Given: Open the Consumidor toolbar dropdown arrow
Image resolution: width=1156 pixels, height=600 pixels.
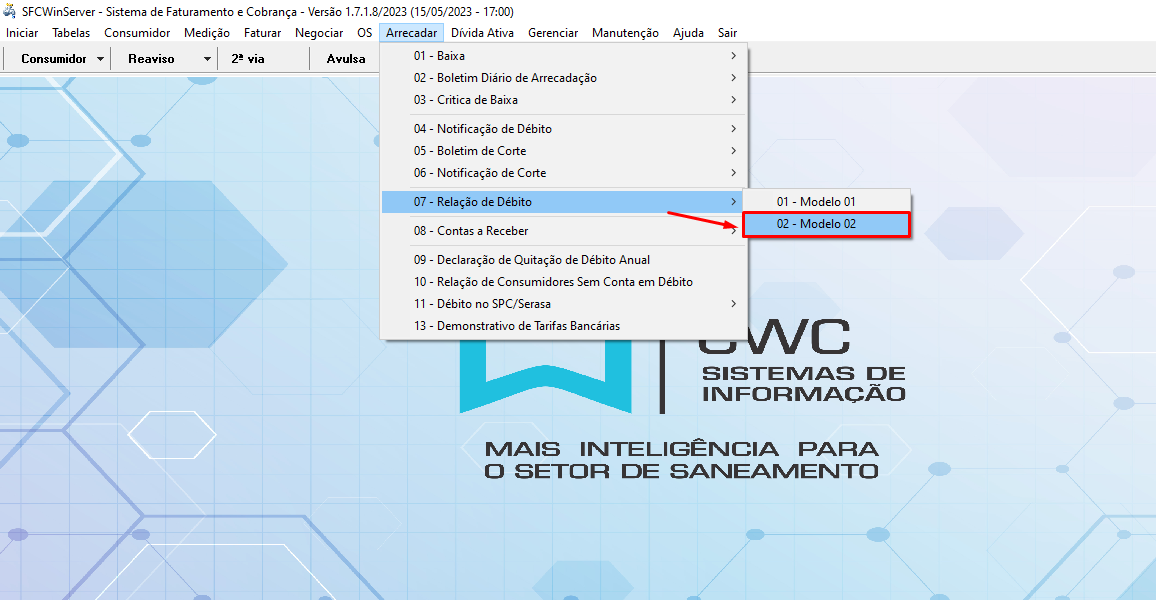Looking at the screenshot, I should [101, 59].
